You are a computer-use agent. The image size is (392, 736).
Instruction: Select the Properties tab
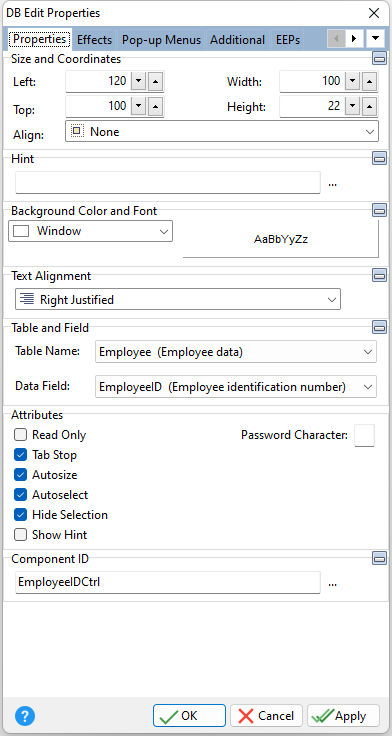click(39, 39)
